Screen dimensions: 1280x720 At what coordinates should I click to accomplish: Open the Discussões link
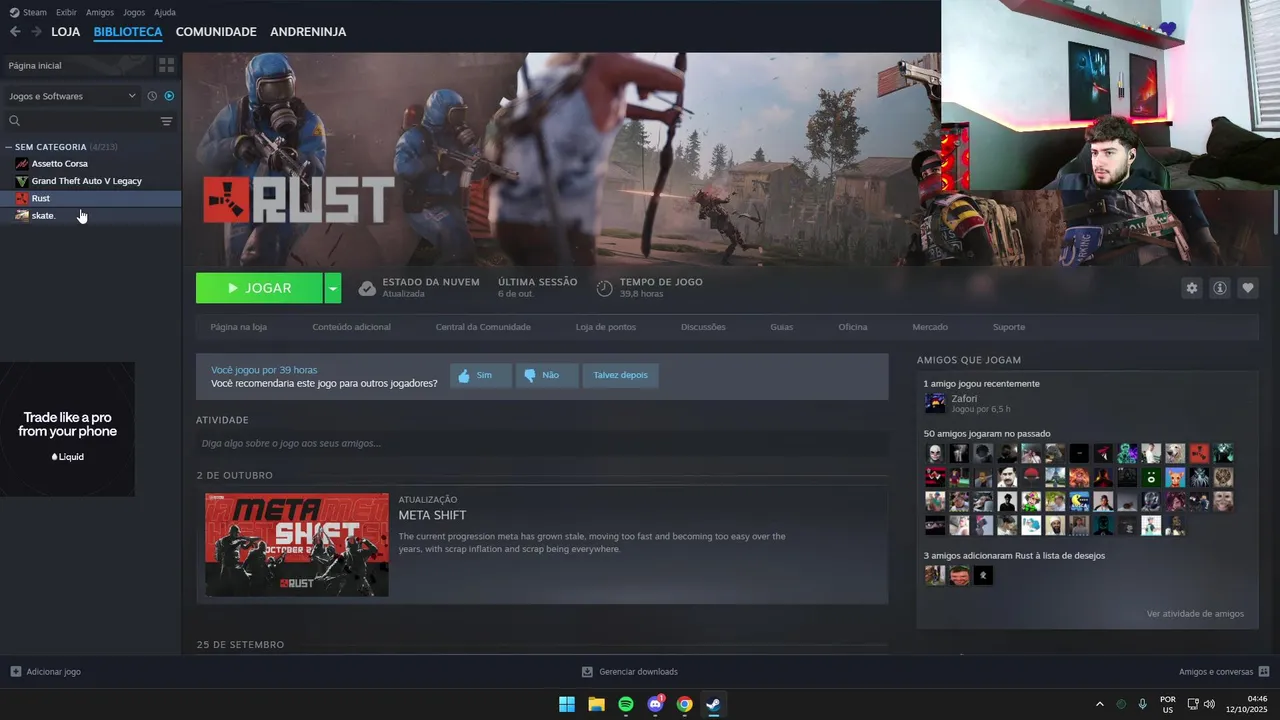[703, 327]
